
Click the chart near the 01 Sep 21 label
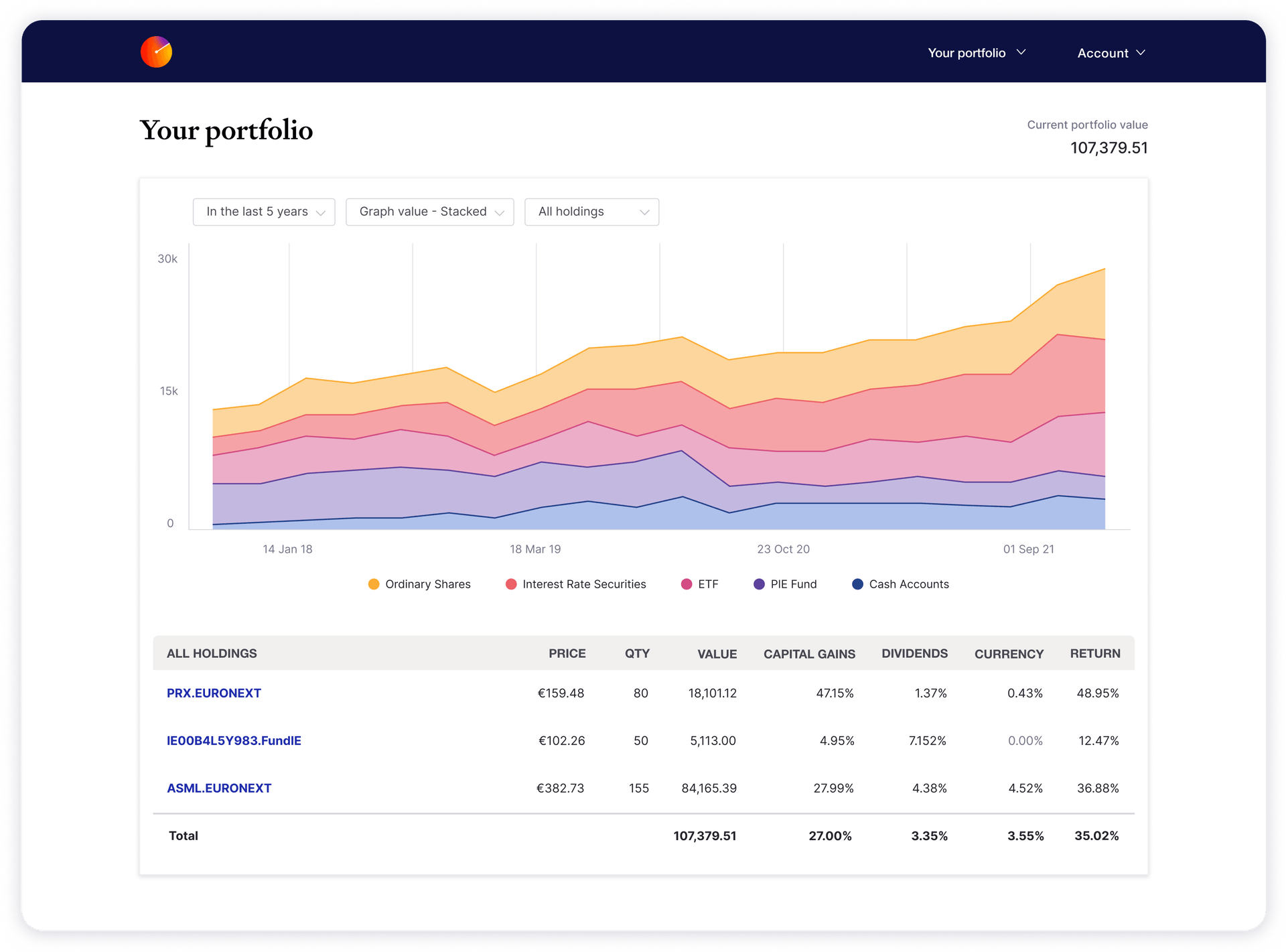pyautogui.click(x=1029, y=435)
